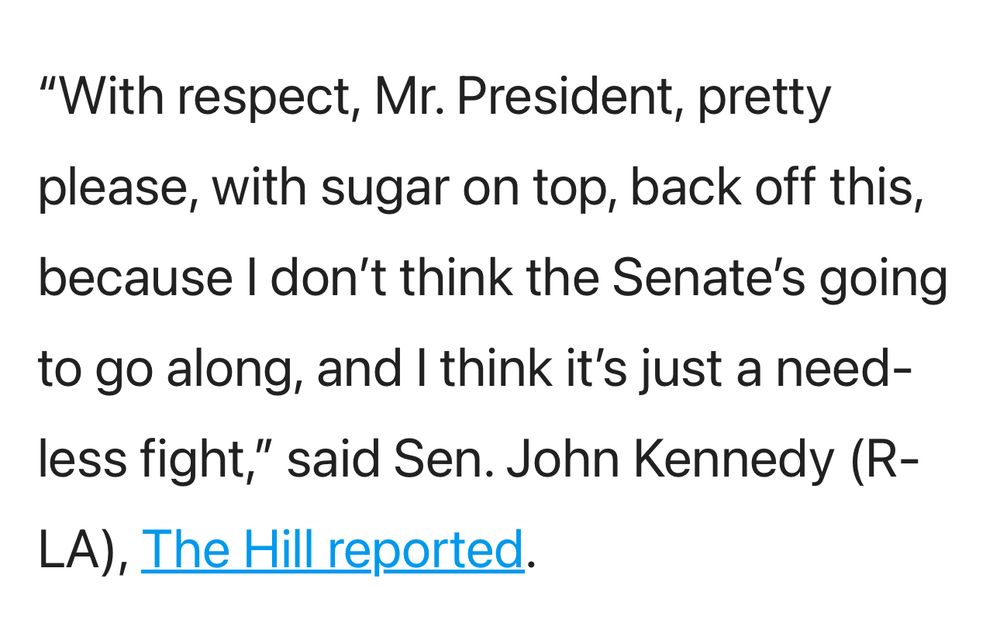Open the "The Hill reported" link
Screen dimensions: 1000x626
click(332, 549)
